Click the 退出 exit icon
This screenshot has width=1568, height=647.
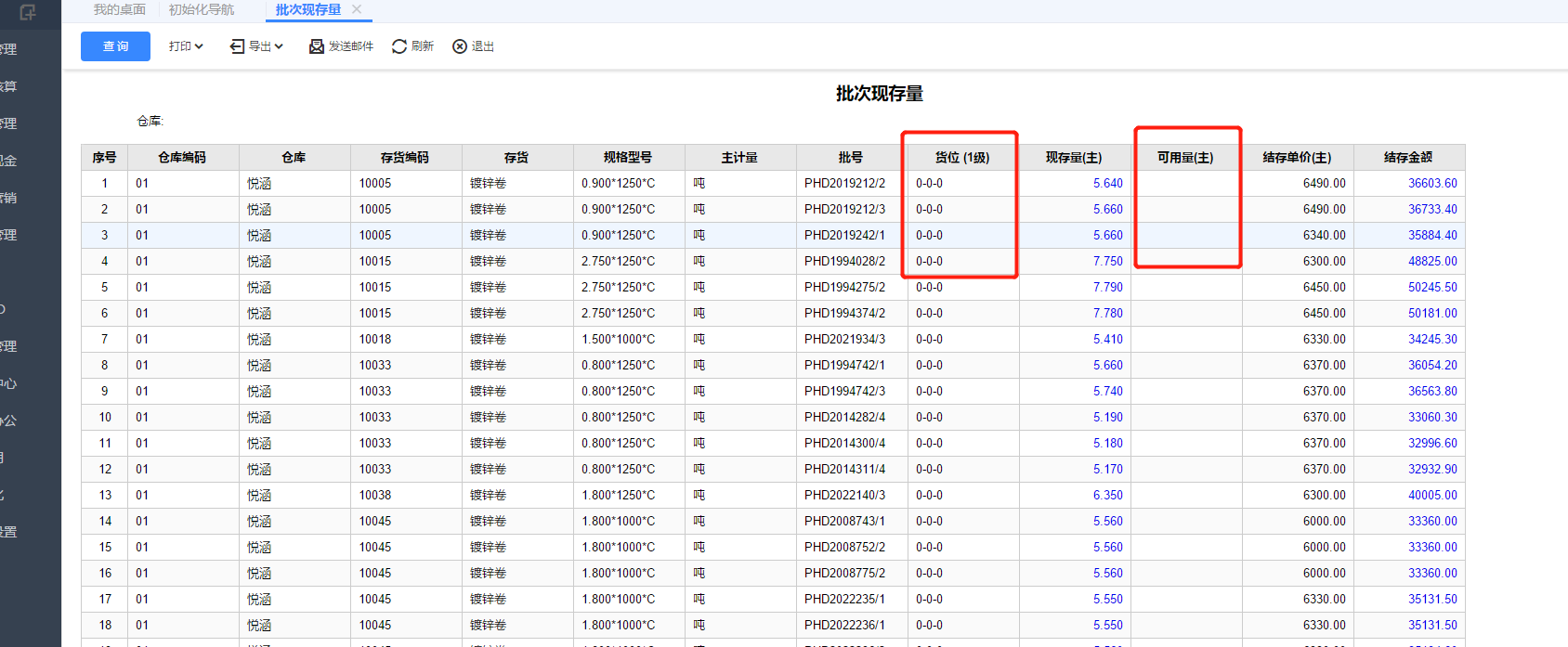(x=460, y=46)
